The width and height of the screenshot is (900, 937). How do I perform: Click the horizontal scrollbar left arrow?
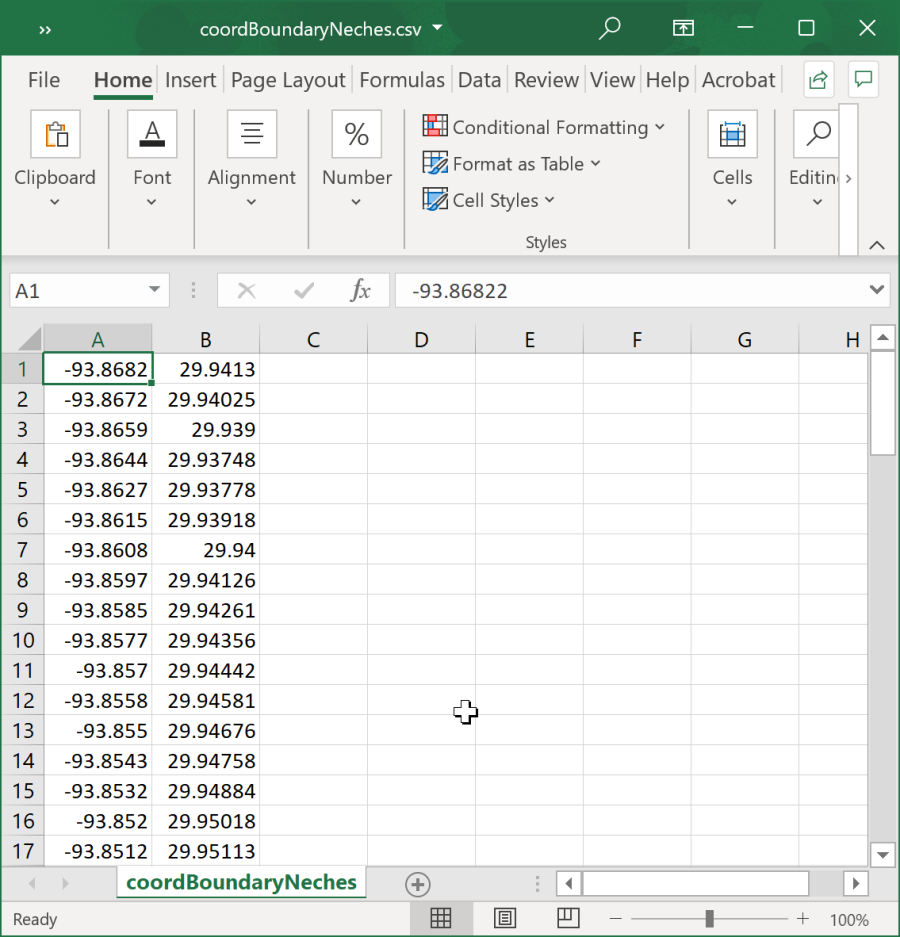[568, 883]
